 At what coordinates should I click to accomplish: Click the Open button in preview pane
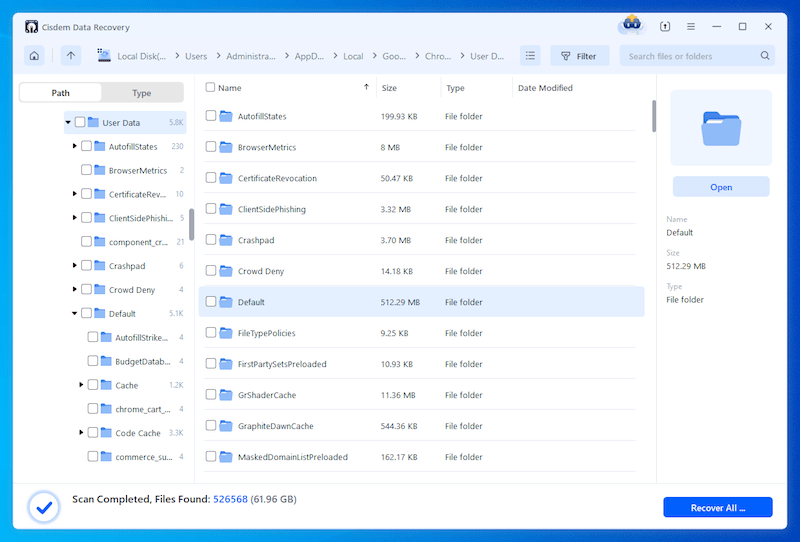point(721,187)
